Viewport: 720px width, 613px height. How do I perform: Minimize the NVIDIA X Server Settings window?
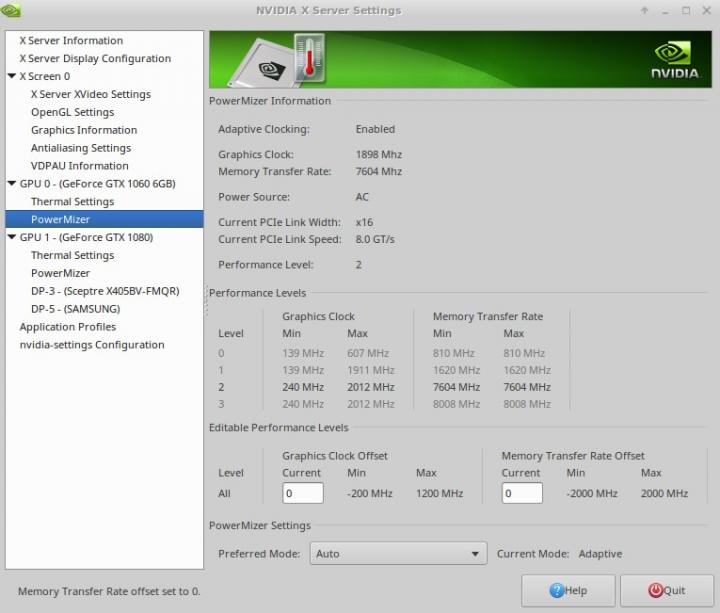click(665, 11)
